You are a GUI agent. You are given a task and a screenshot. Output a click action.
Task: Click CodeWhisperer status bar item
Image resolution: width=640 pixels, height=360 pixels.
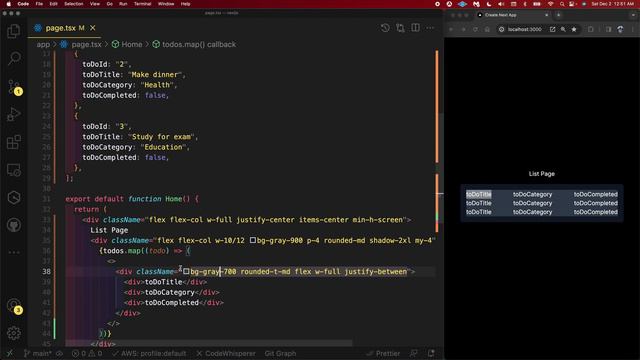tap(226, 353)
